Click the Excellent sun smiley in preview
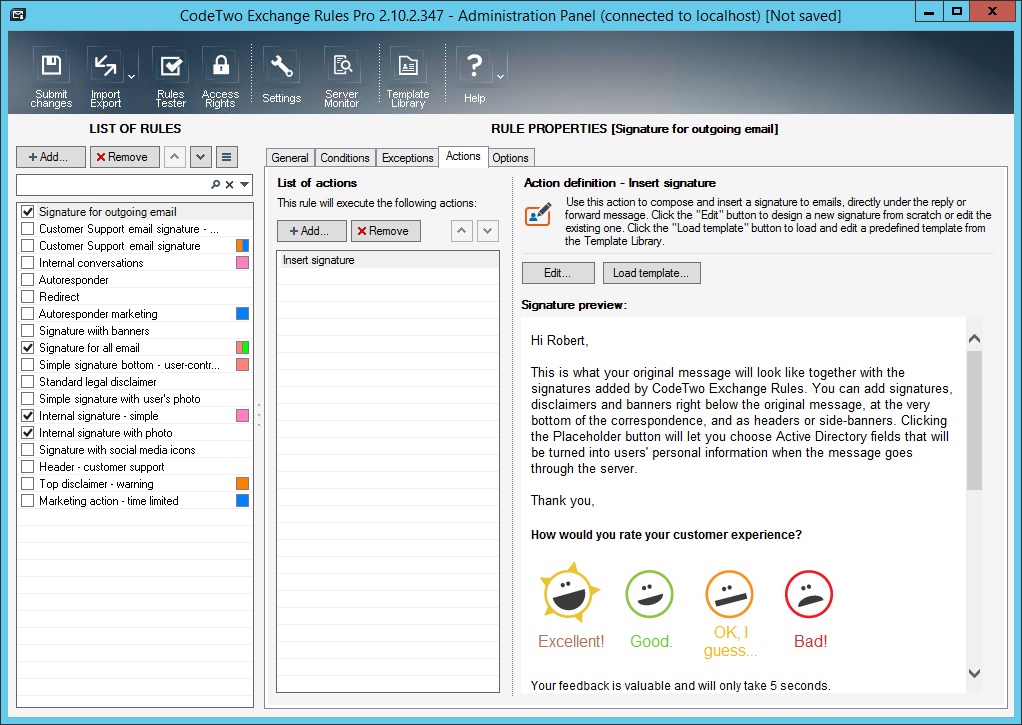The width and height of the screenshot is (1022, 725). pyautogui.click(x=569, y=592)
